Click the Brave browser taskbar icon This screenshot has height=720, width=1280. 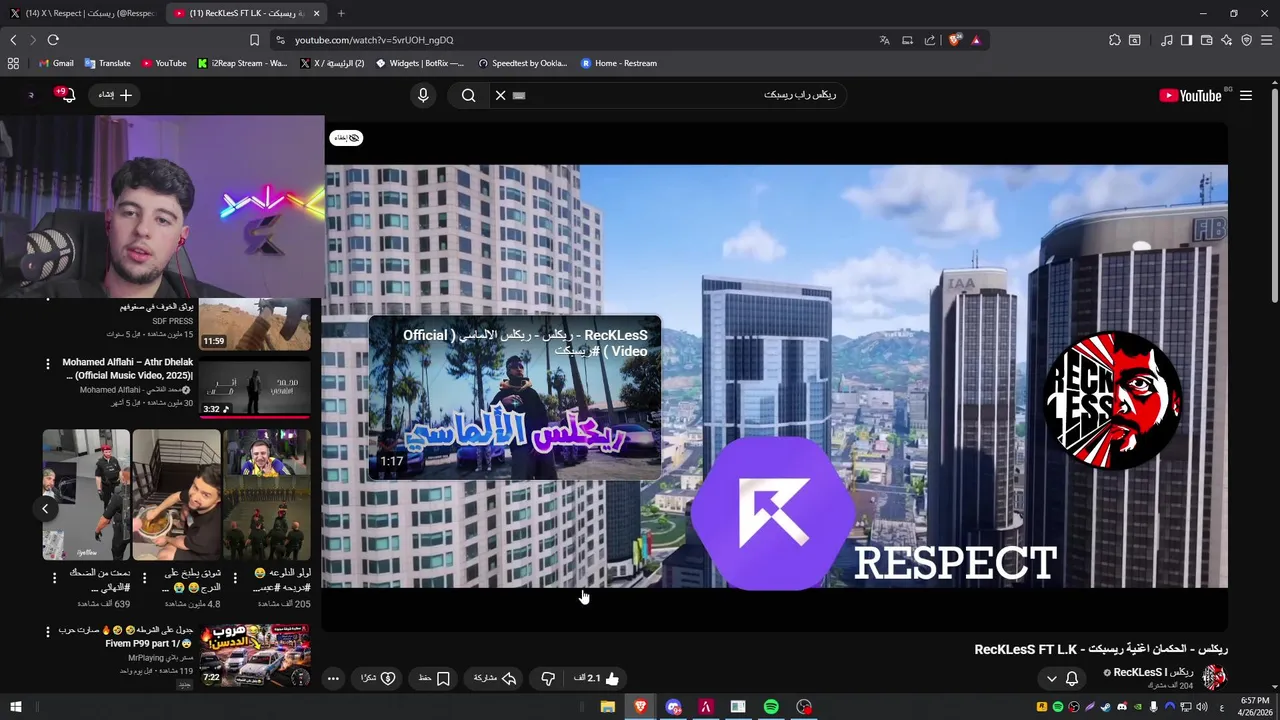640,707
